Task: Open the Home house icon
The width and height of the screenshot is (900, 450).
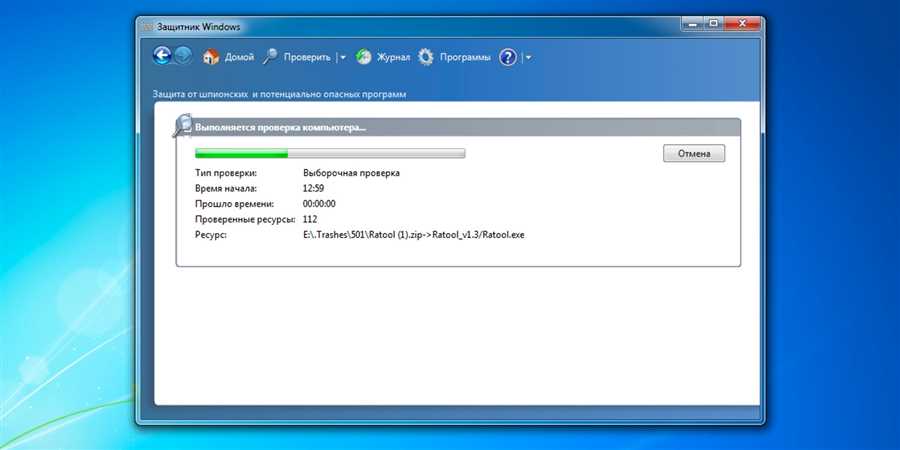Action: [x=211, y=57]
